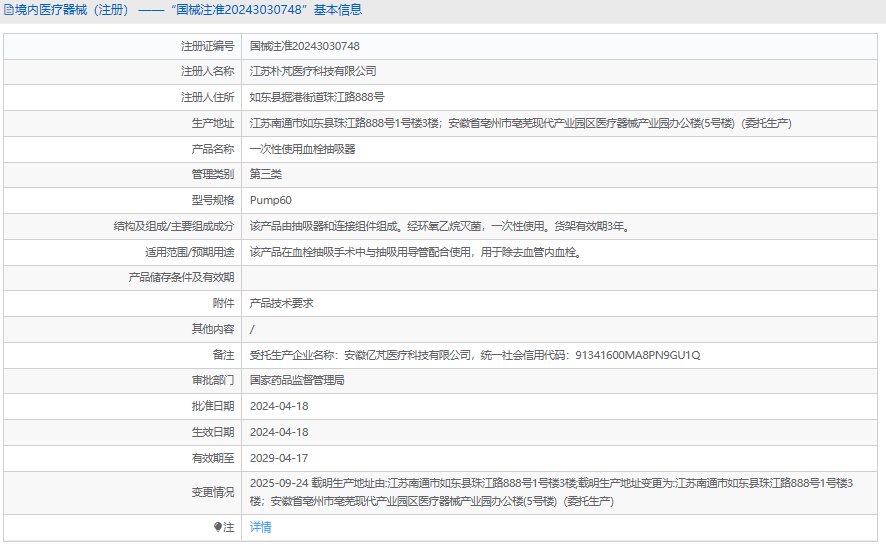Click the document icon beside the page title
Image resolution: width=886 pixels, height=550 pixels.
coord(9,10)
